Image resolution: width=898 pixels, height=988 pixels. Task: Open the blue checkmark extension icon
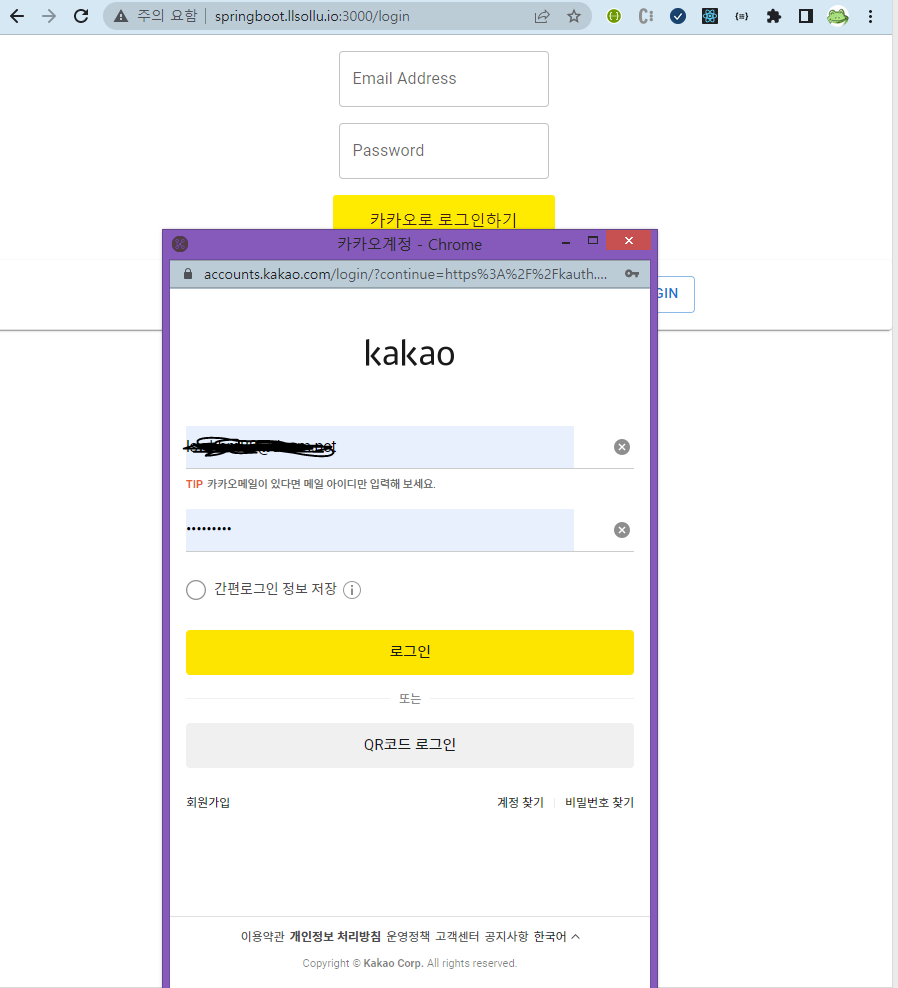point(678,16)
